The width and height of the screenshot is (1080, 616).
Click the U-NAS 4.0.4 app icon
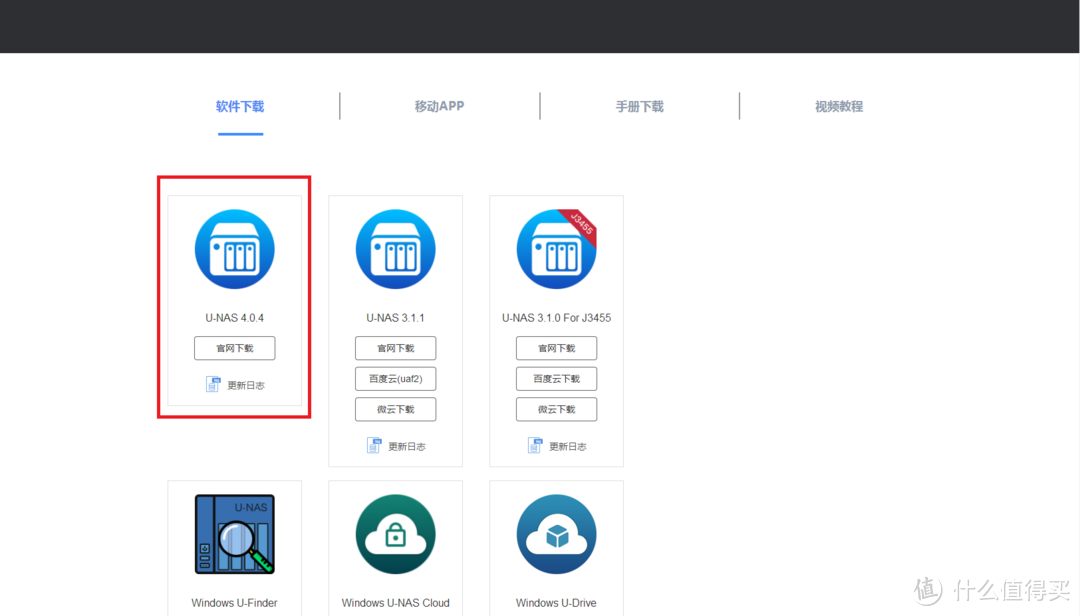click(x=234, y=249)
